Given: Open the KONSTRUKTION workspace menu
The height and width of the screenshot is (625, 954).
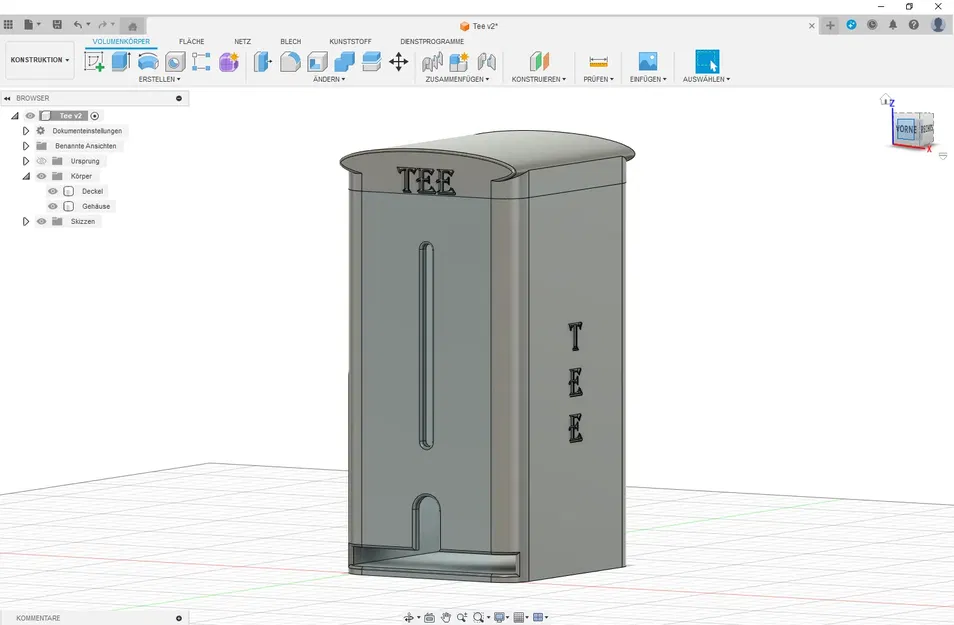Looking at the screenshot, I should 39,59.
